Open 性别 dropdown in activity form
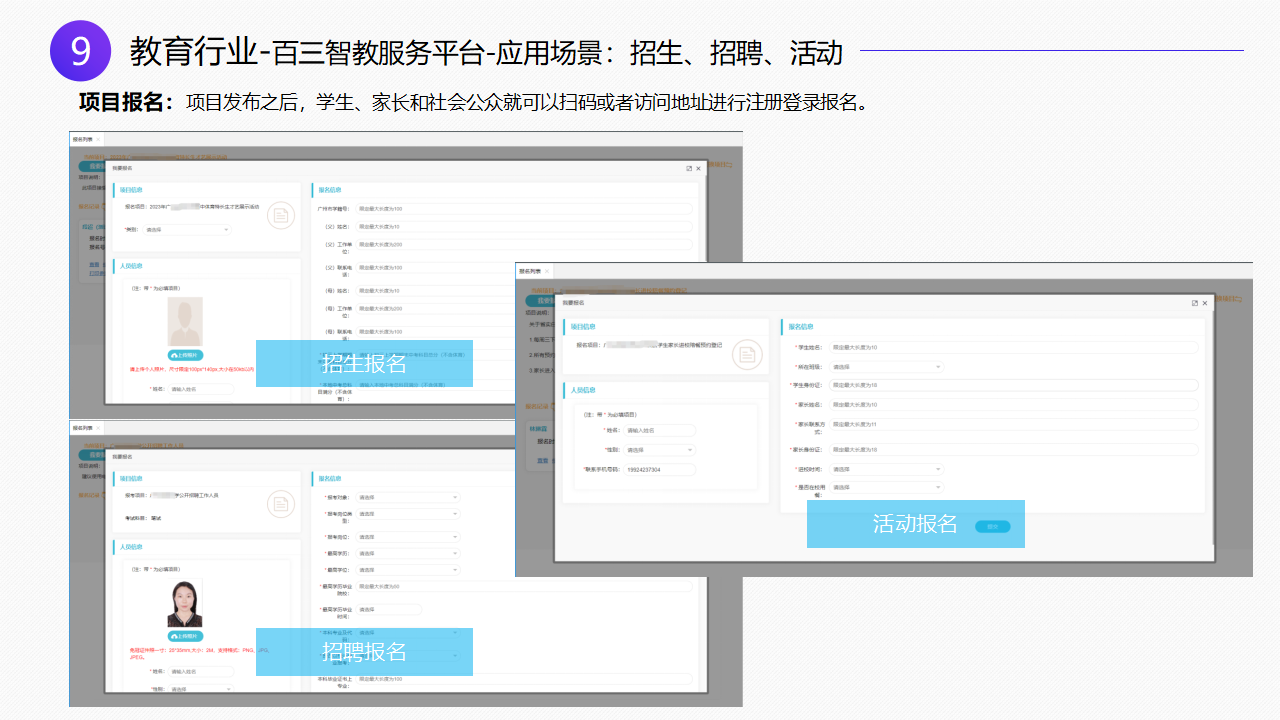The image size is (1280, 720). point(659,450)
